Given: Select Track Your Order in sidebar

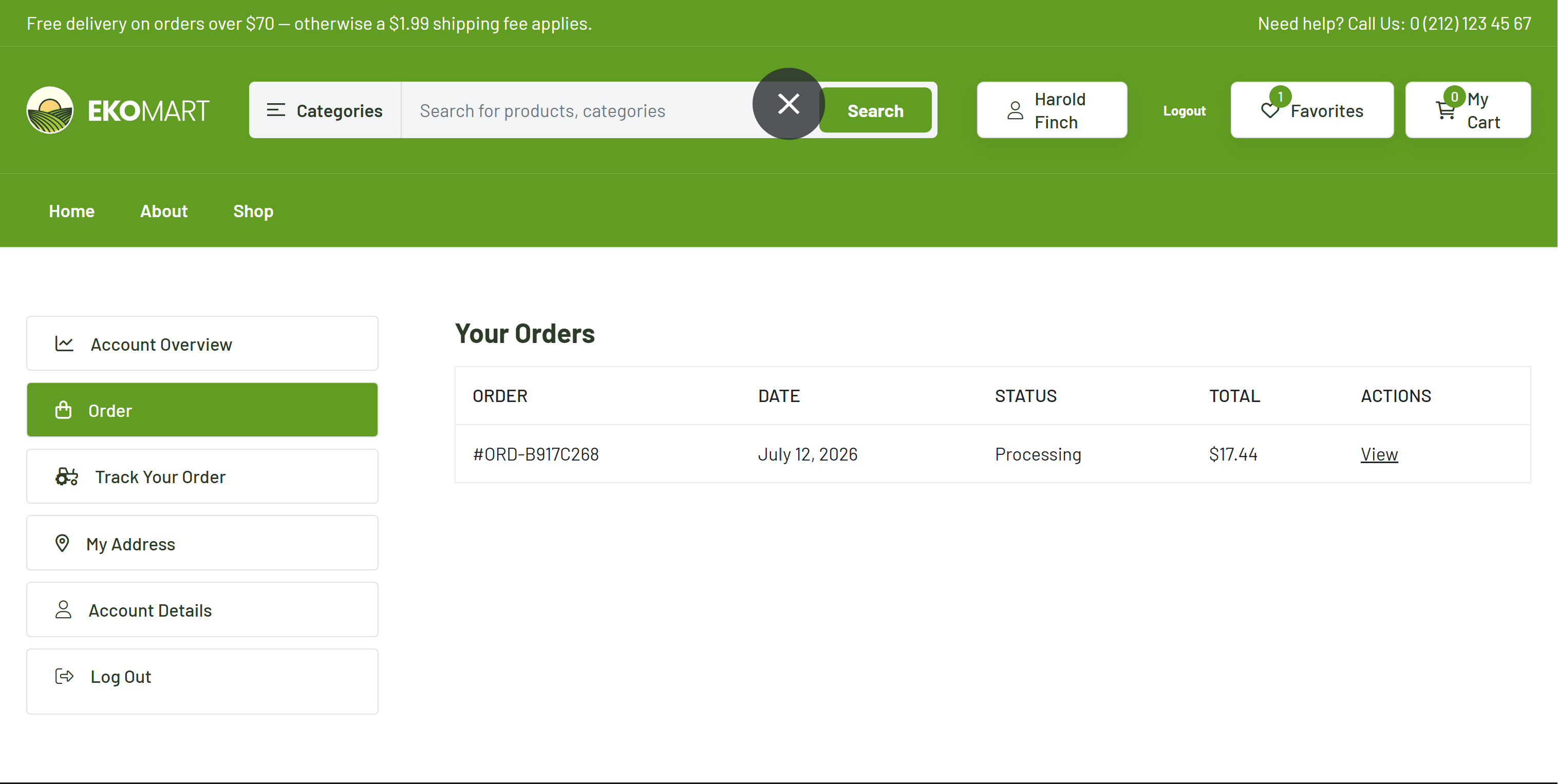Looking at the screenshot, I should click(x=202, y=476).
